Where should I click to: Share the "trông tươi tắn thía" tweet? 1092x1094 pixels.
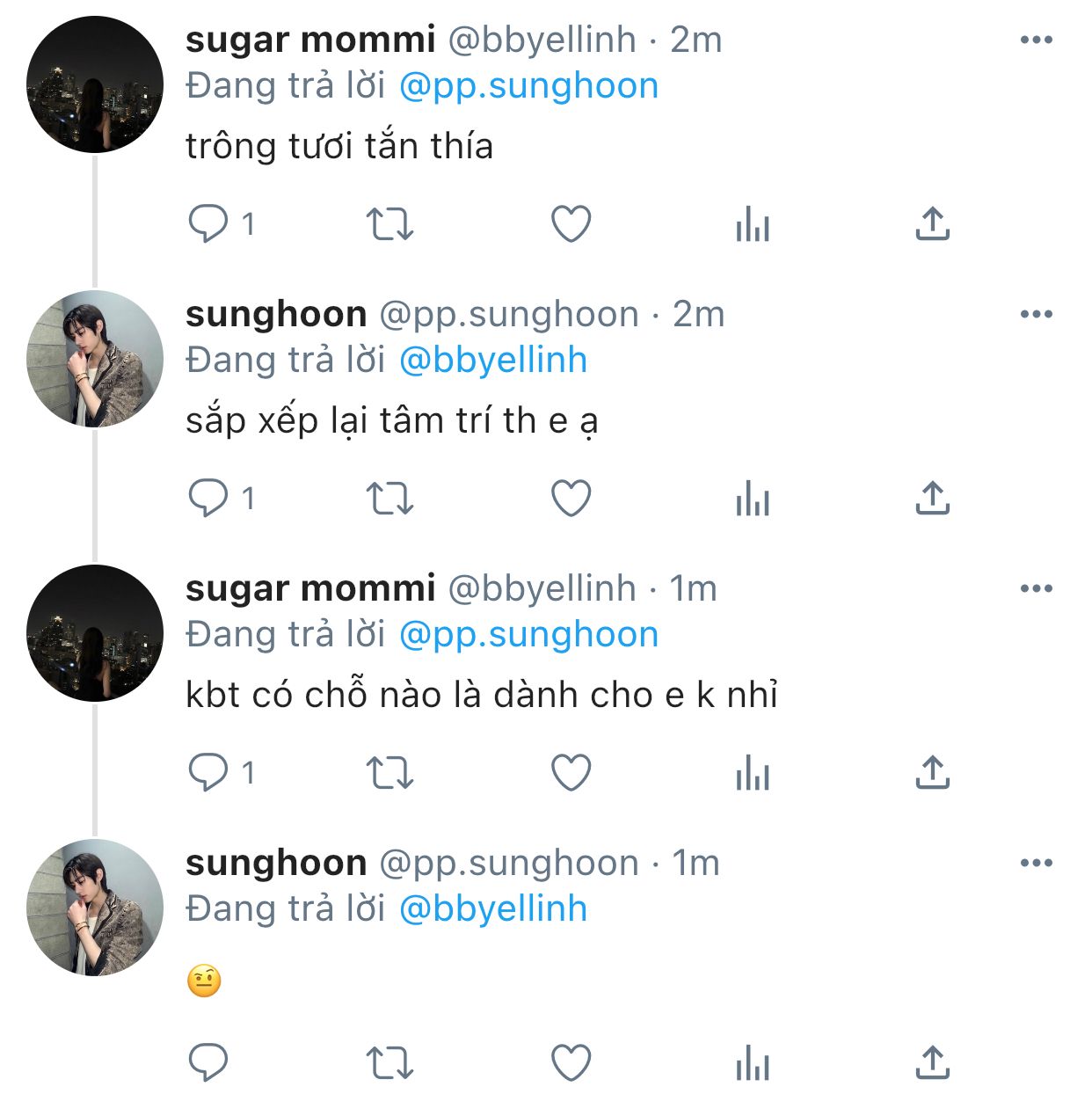click(933, 223)
